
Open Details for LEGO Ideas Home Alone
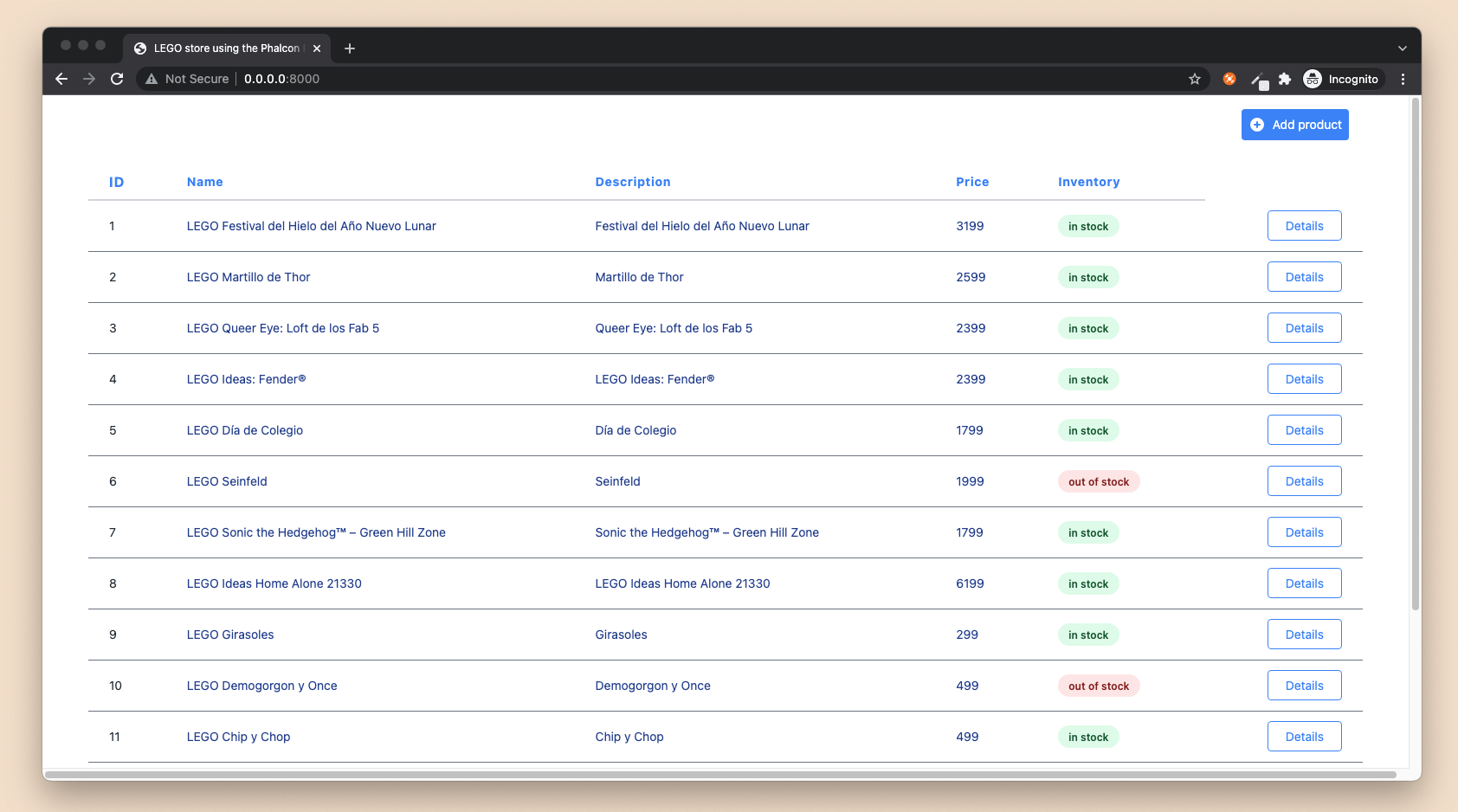coord(1305,583)
